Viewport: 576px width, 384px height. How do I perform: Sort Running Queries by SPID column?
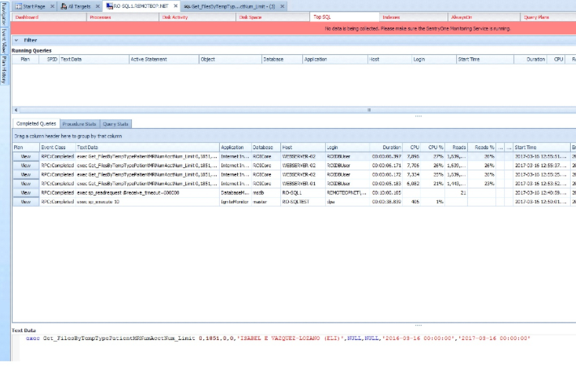pyautogui.click(x=49, y=59)
